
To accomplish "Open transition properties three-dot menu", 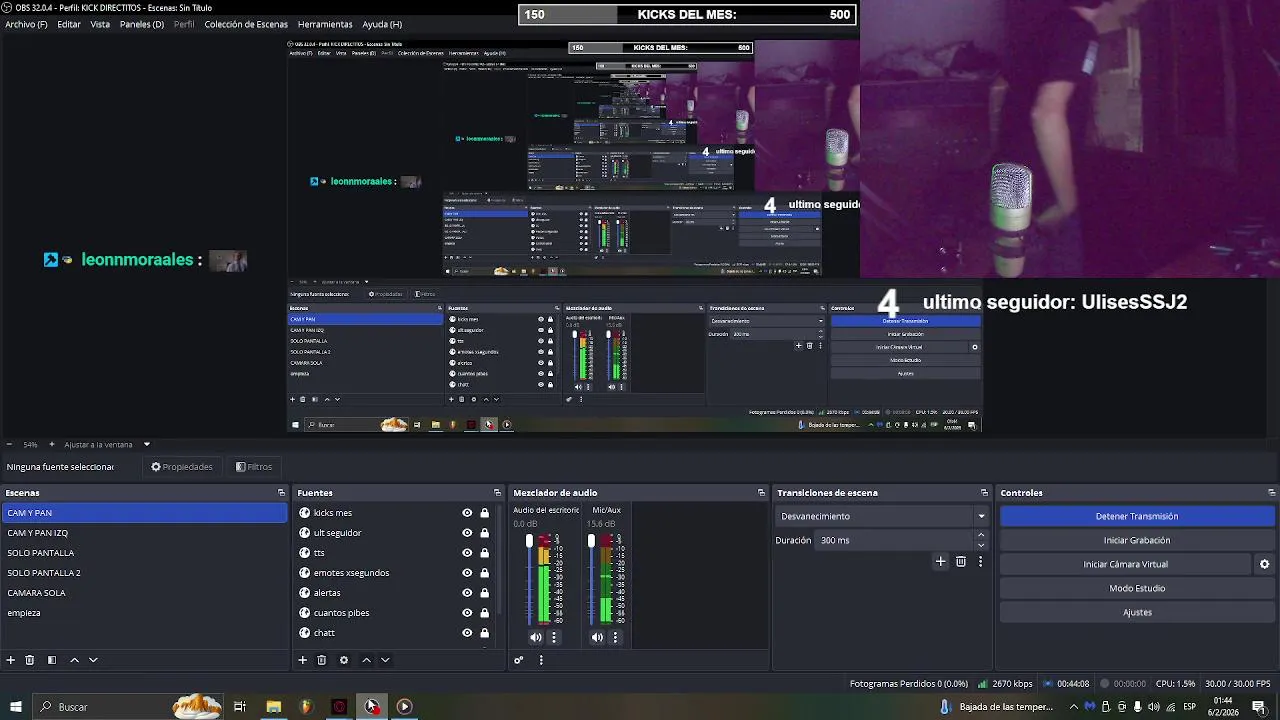I will click(980, 562).
